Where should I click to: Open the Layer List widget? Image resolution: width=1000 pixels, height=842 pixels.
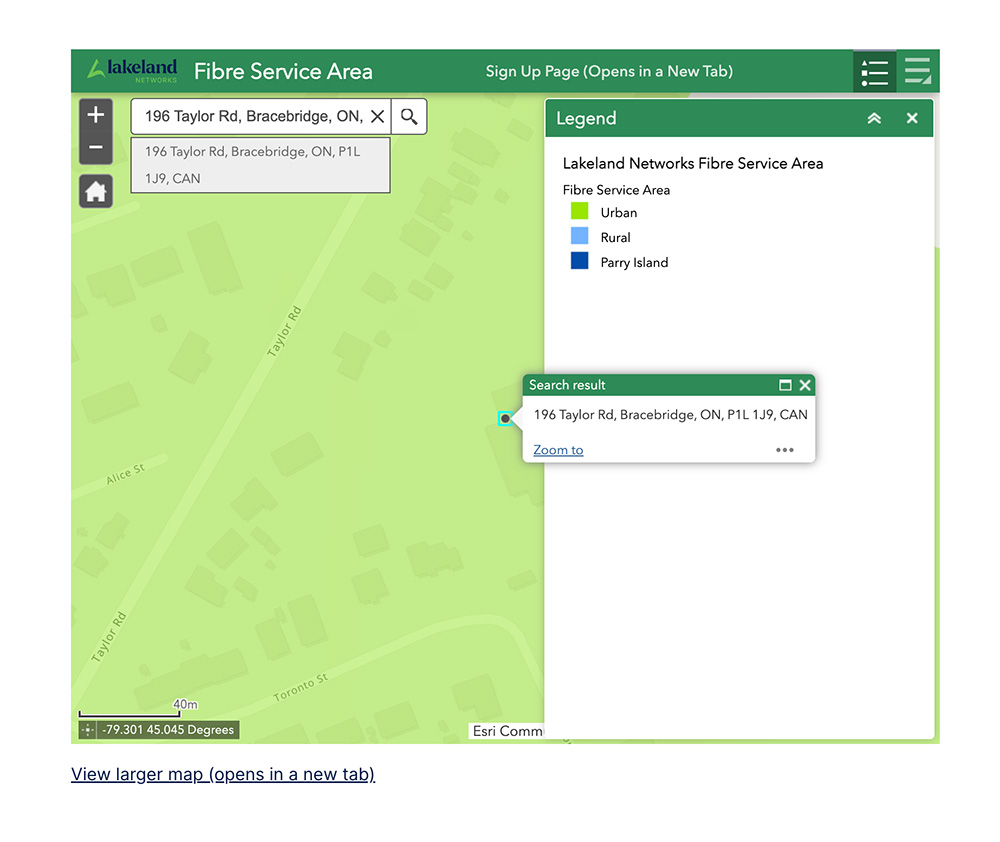918,71
